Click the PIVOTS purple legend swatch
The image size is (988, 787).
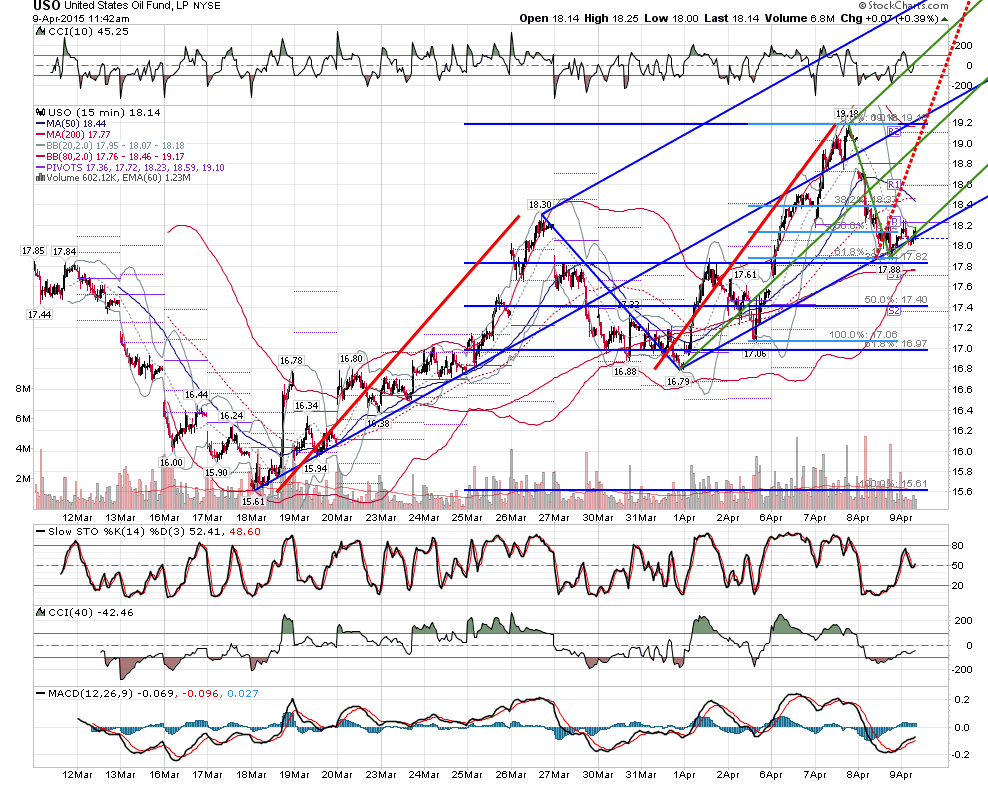40,168
